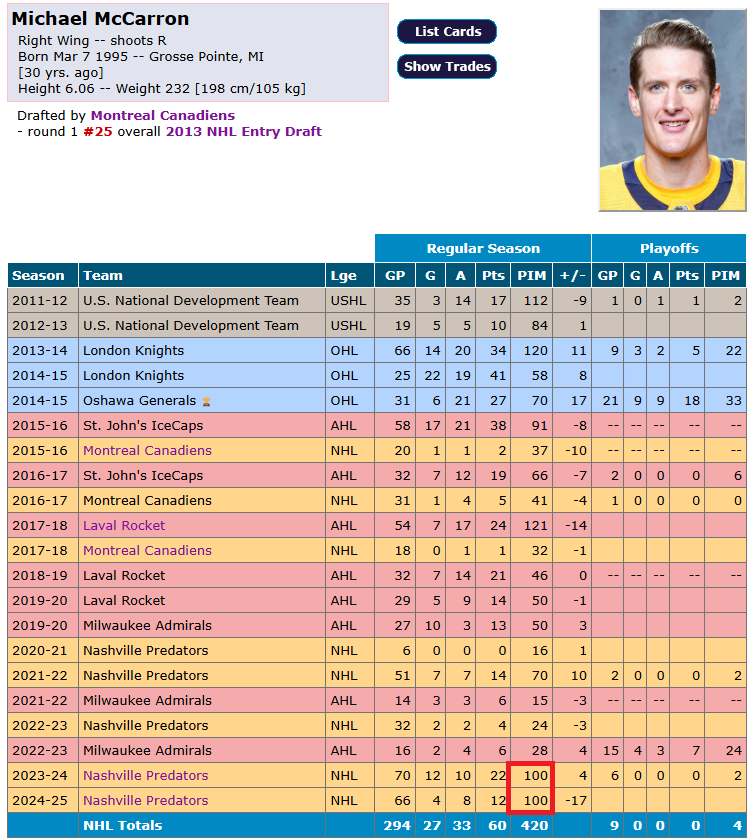This screenshot has height=838, width=748.
Task: Click the 2023-24 PIM value of 100
Action: [536, 775]
